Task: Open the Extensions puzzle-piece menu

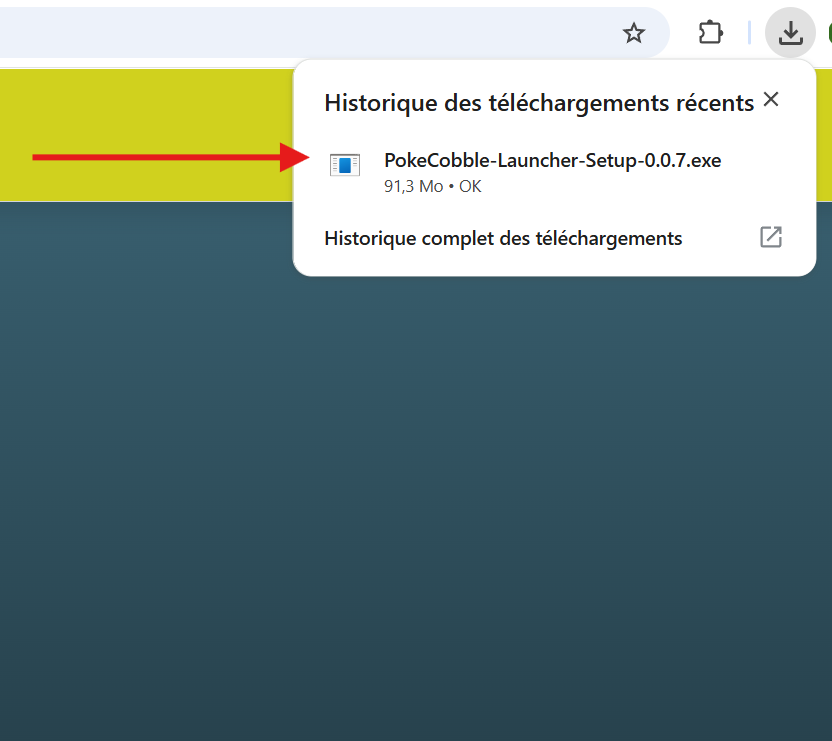Action: (x=710, y=34)
